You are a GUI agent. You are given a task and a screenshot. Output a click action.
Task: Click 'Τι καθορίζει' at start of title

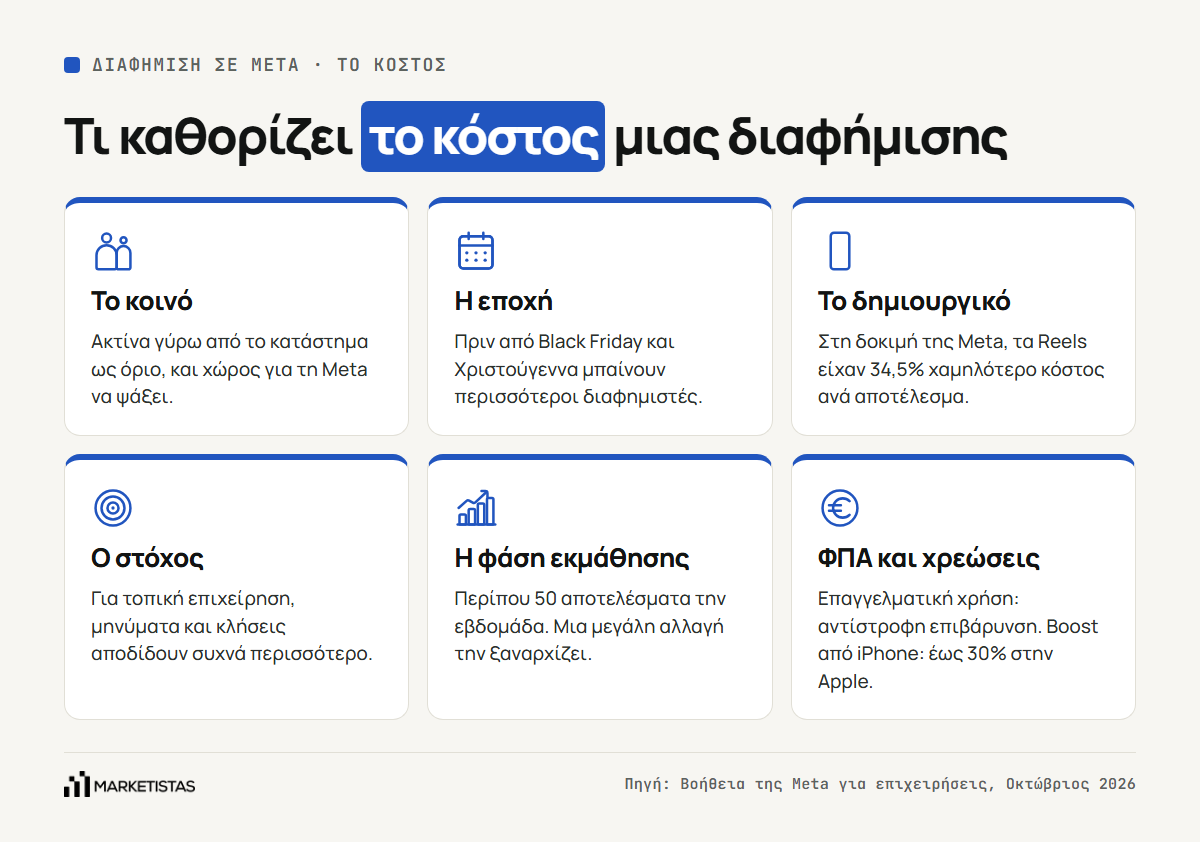207,138
